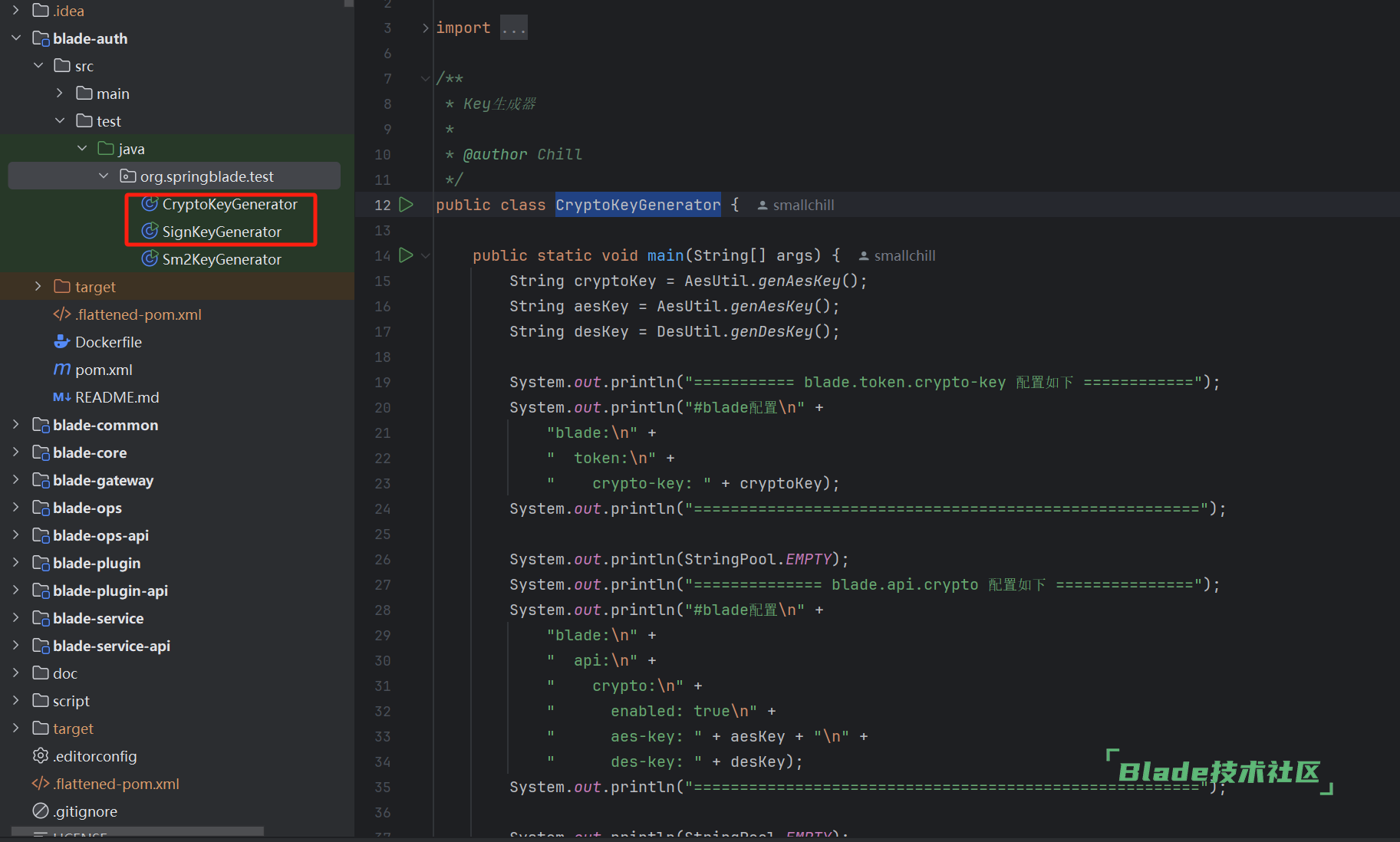The image size is (1400, 842).
Task: Click the project tree horizontal scrollbar
Action: pyautogui.click(x=138, y=831)
